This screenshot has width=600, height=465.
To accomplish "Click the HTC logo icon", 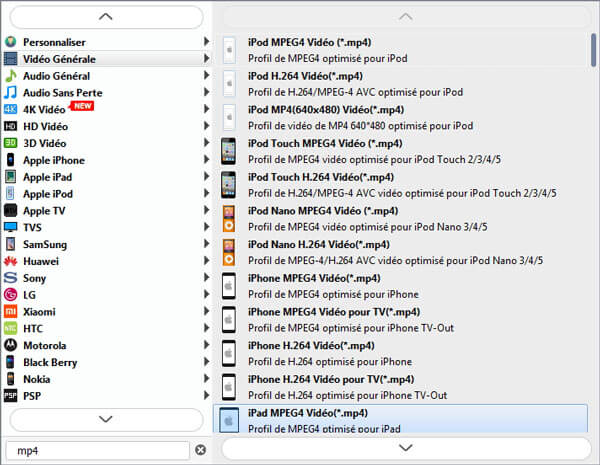I will tap(10, 328).
